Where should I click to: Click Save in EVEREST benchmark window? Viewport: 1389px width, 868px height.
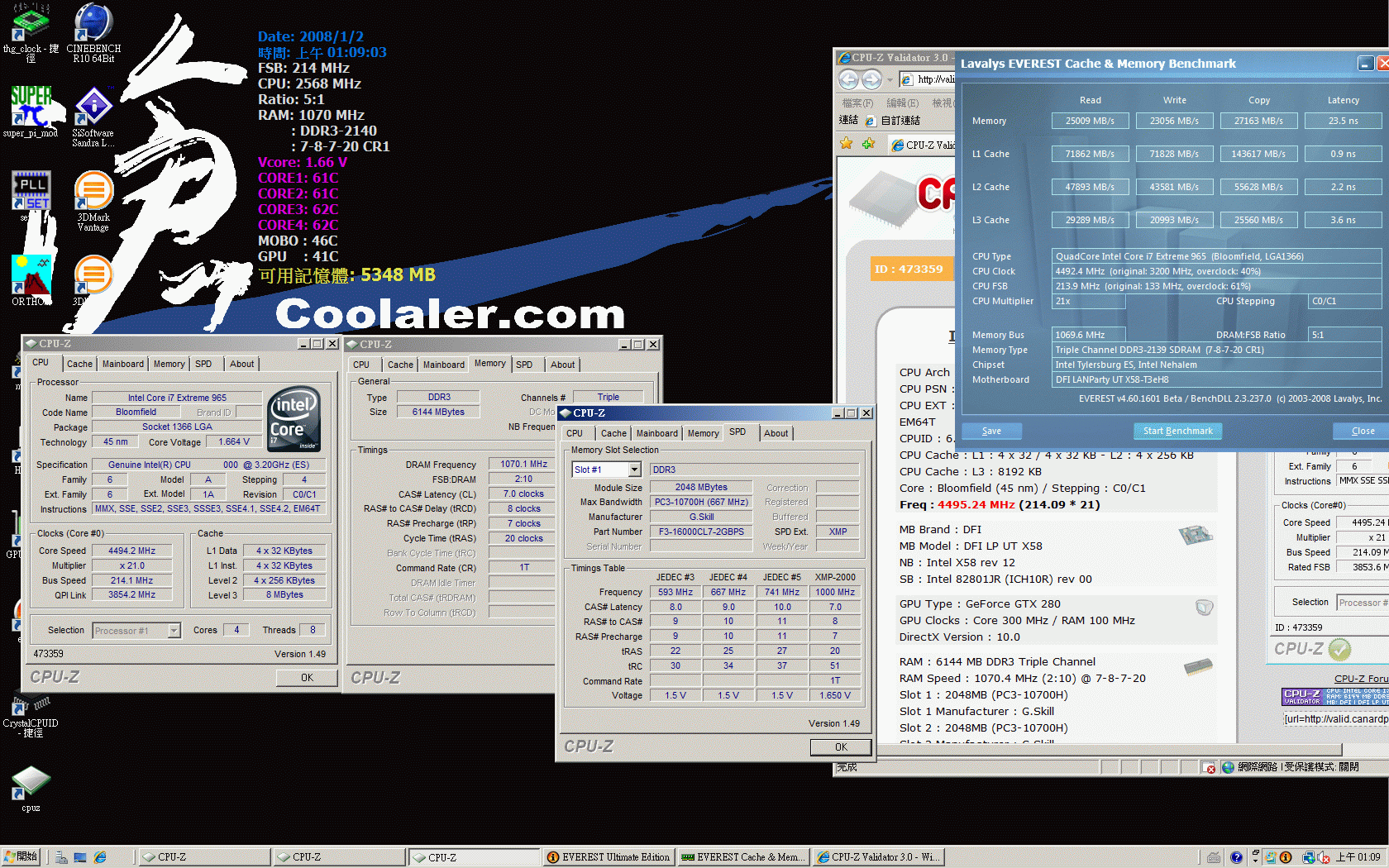point(991,431)
